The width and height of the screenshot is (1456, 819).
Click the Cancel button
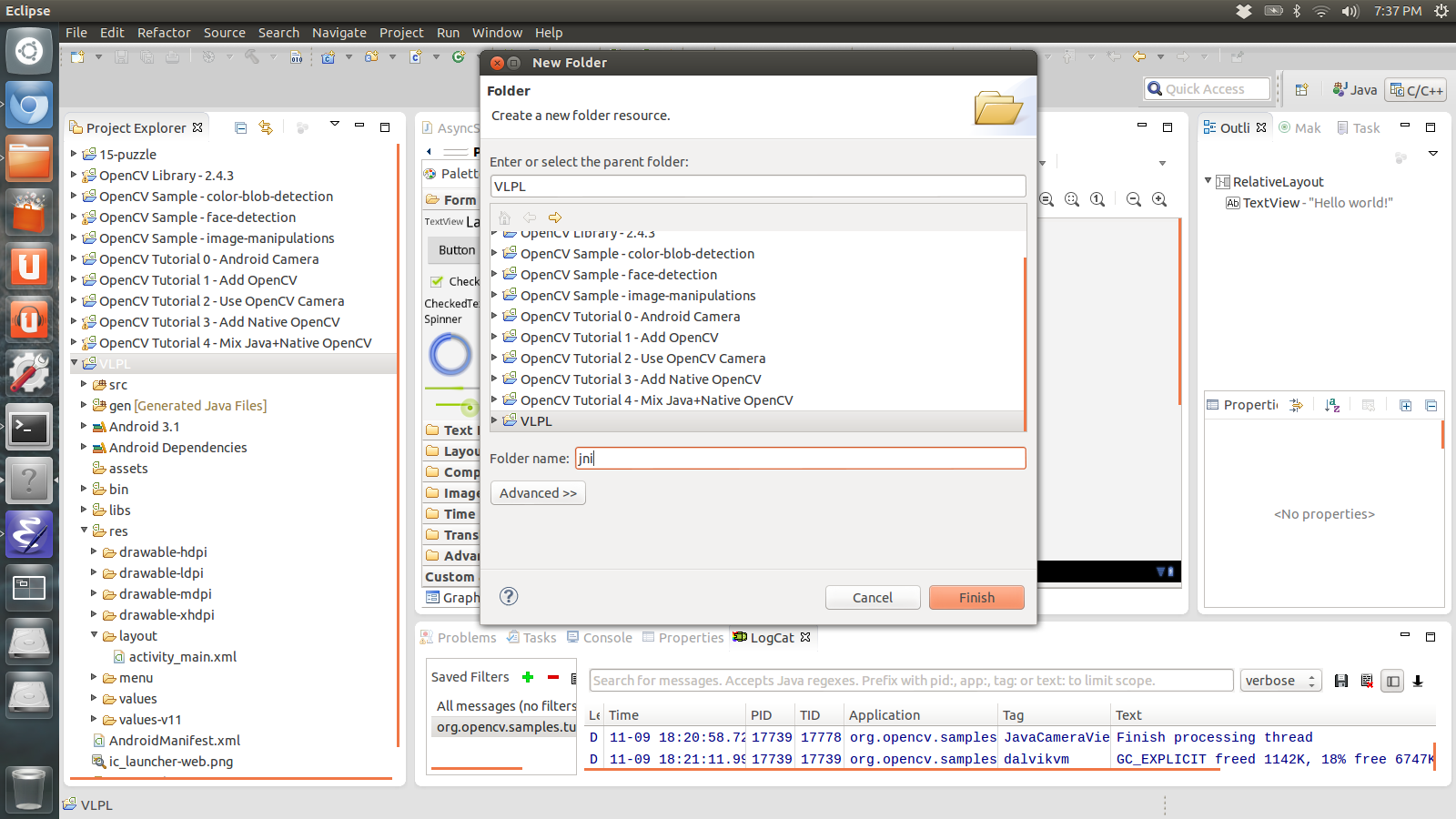click(x=872, y=597)
